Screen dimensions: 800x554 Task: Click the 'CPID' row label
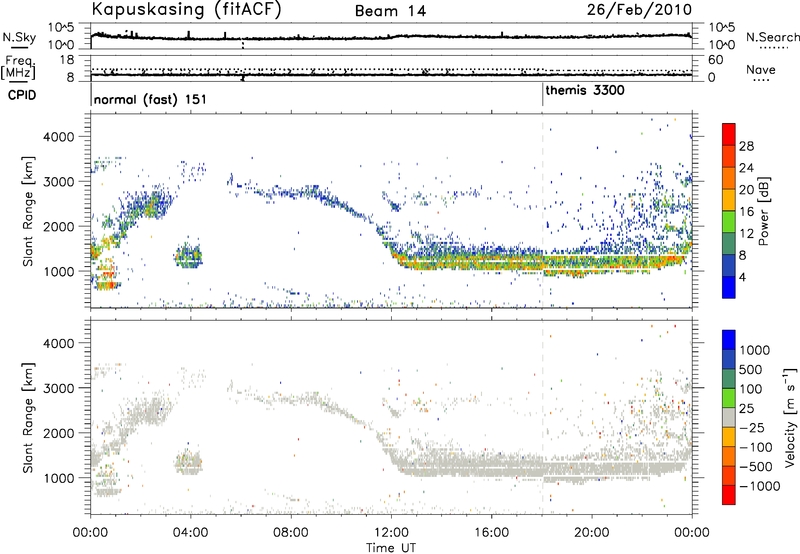[22, 95]
